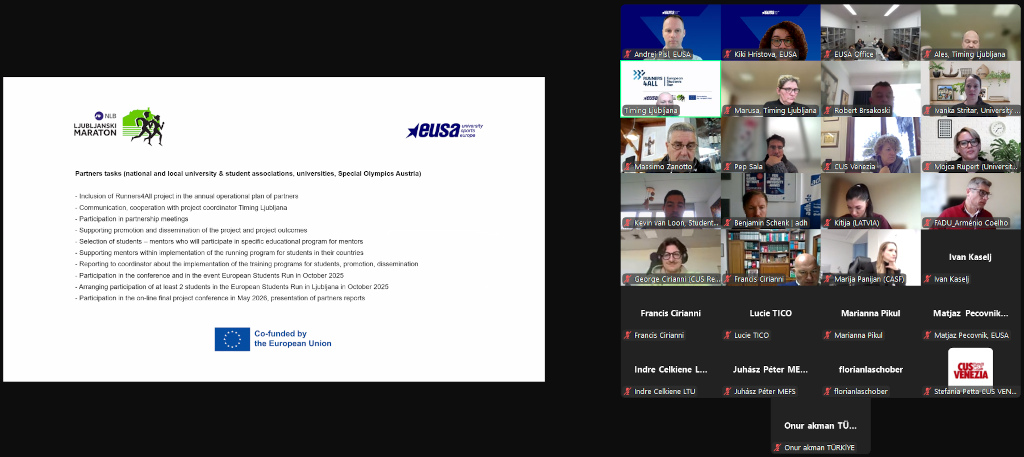Select Pep Sala's video tile

(771, 145)
